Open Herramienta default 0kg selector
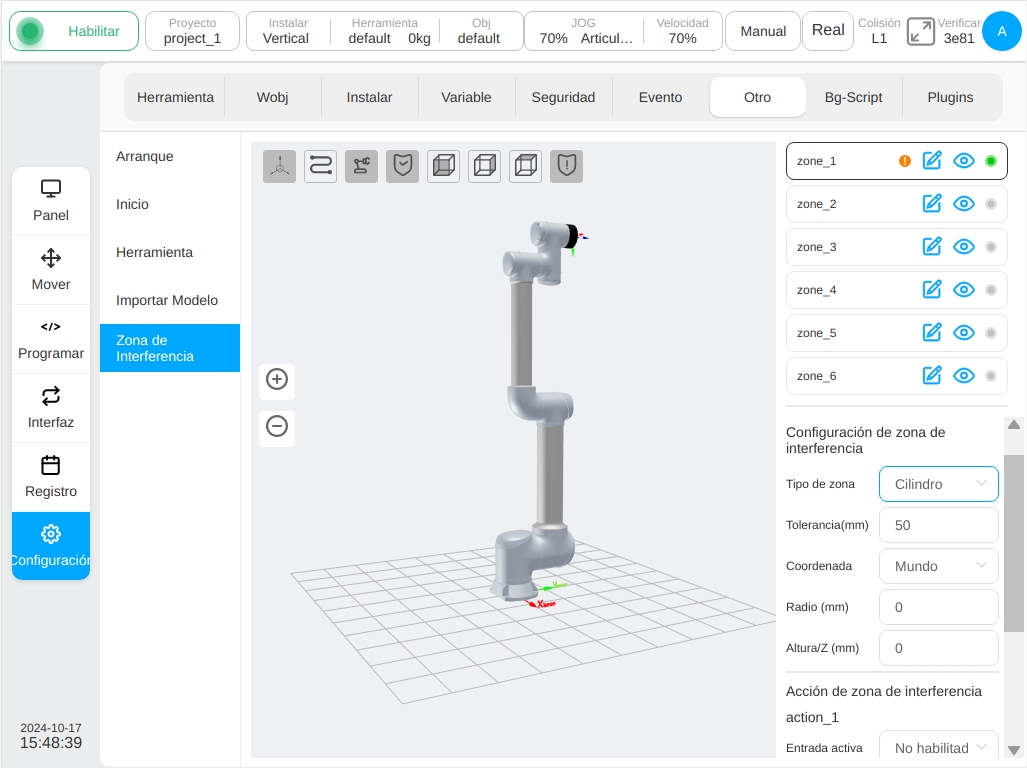1027x768 pixels. pos(385,31)
